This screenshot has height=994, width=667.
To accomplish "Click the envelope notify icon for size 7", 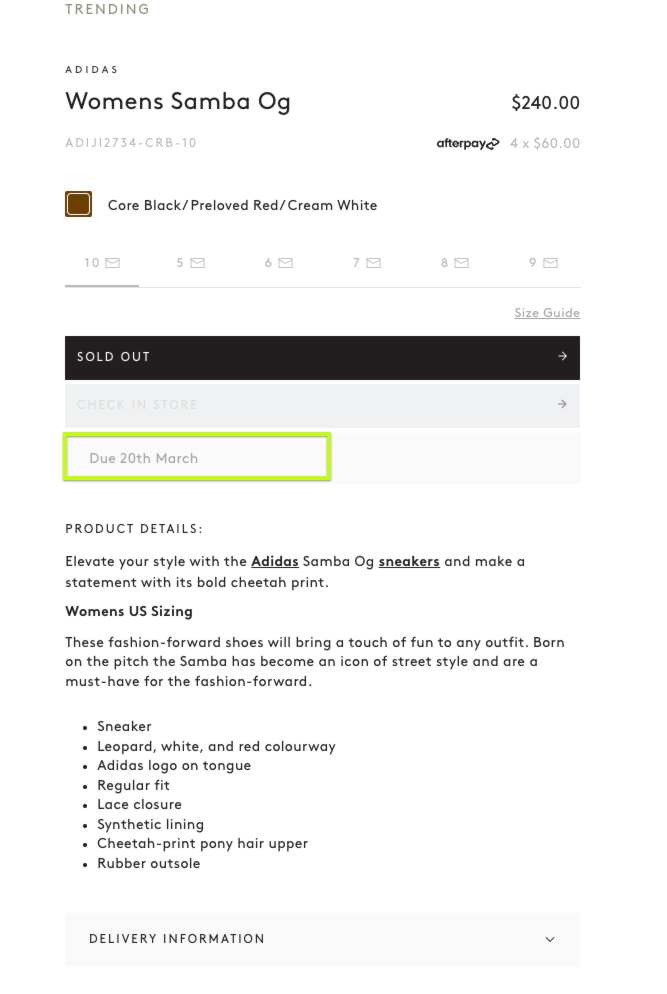I will pos(373,262).
